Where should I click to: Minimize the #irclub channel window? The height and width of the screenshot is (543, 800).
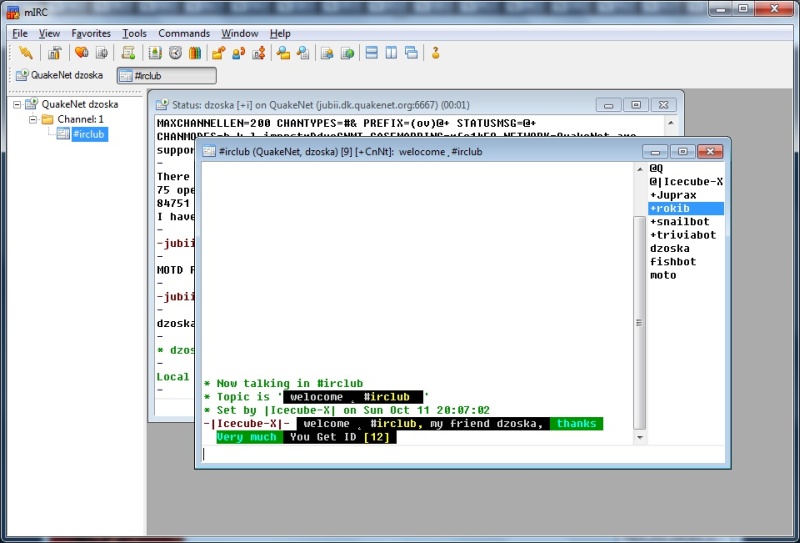coord(655,152)
